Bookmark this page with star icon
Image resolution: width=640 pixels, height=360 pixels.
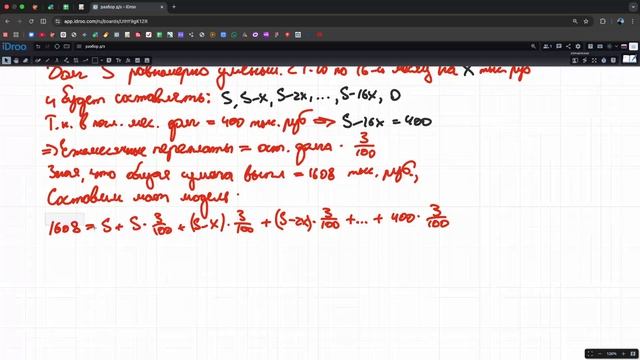(x=586, y=21)
